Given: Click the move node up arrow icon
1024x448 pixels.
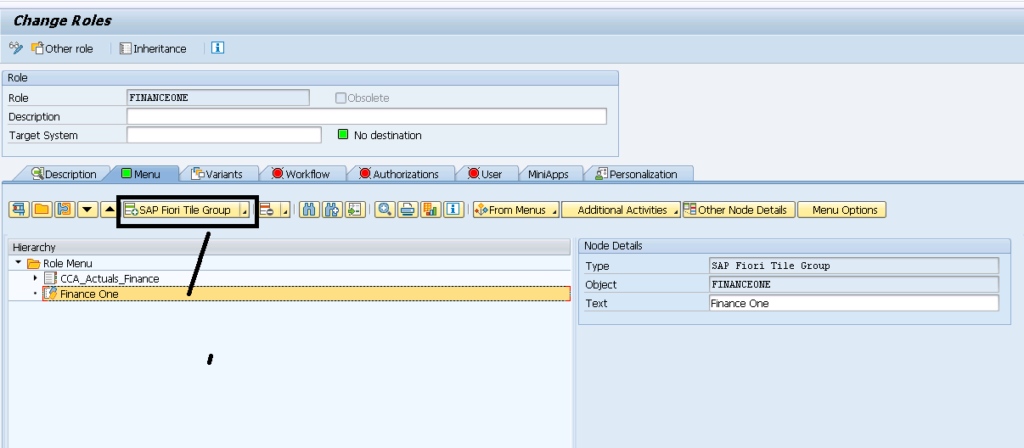Looking at the screenshot, I should coord(108,210).
